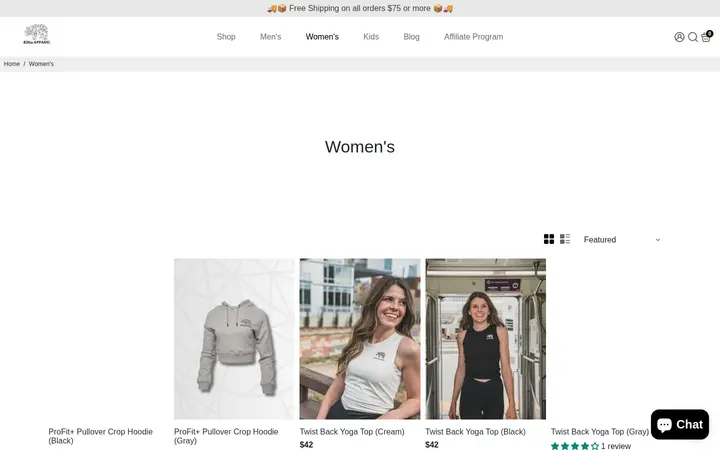Open the search magnifier icon
The image size is (720, 450).
tap(692, 37)
